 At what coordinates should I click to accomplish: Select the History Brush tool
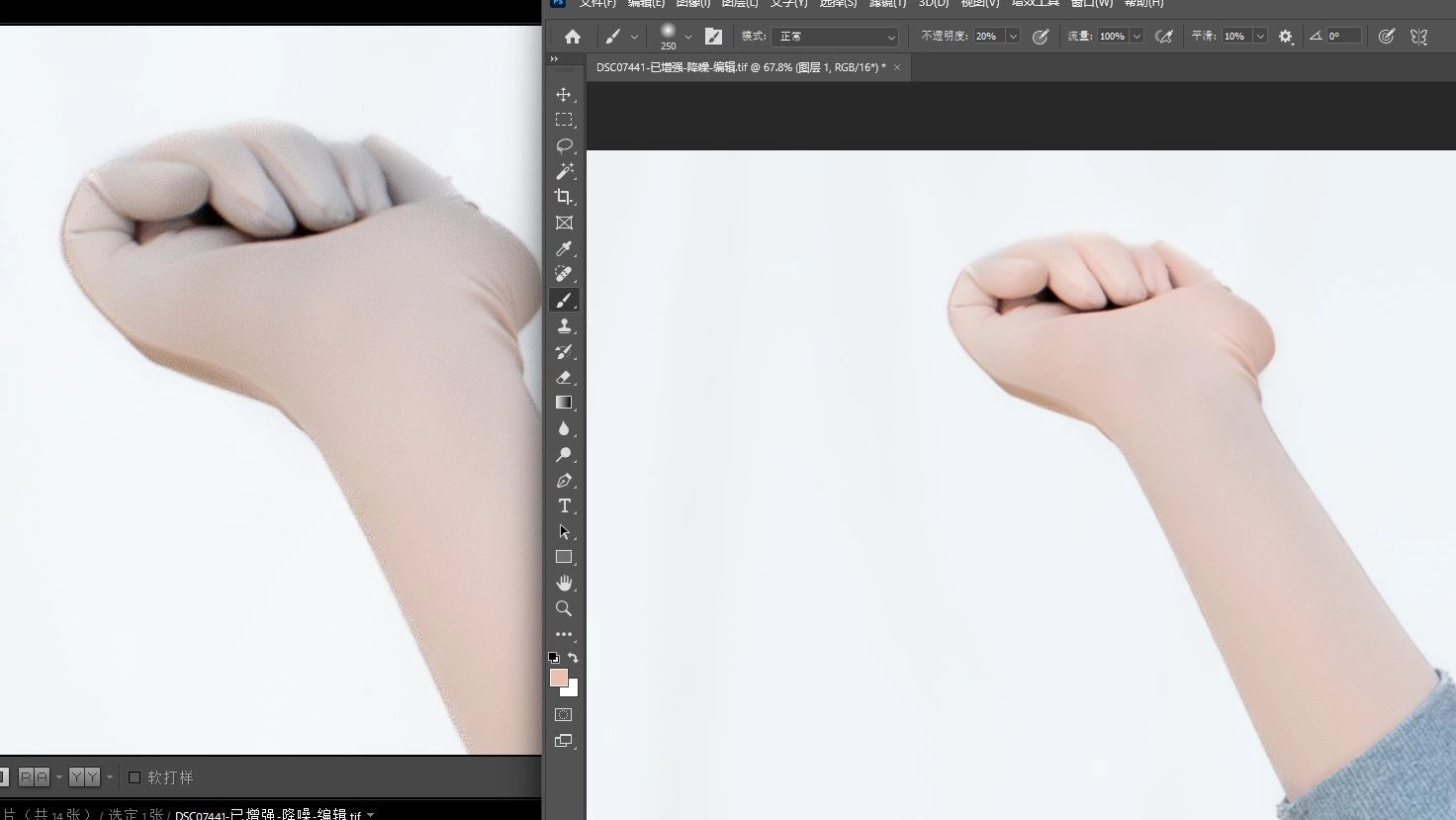564,351
